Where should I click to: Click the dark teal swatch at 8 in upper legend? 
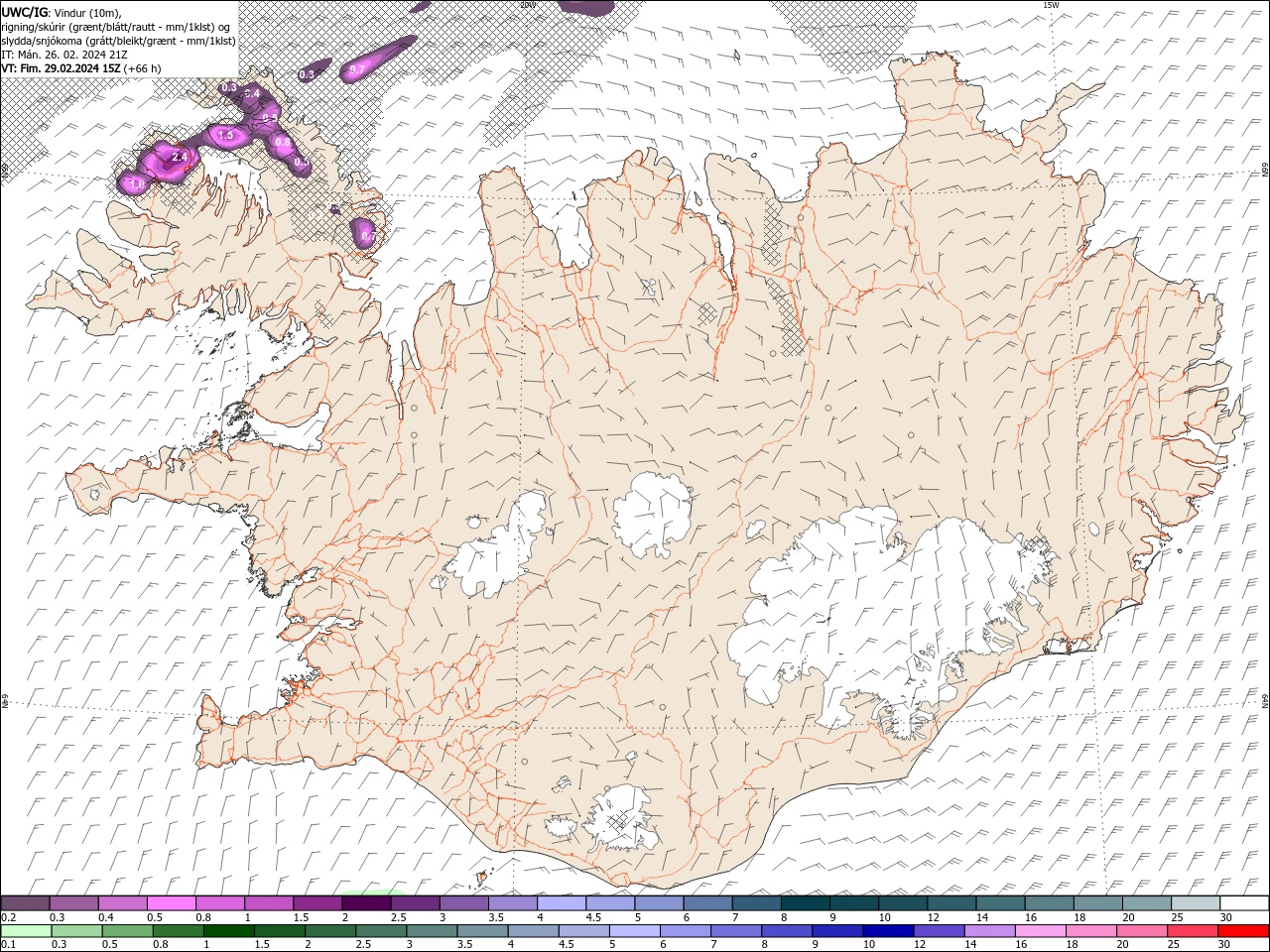tap(806, 903)
